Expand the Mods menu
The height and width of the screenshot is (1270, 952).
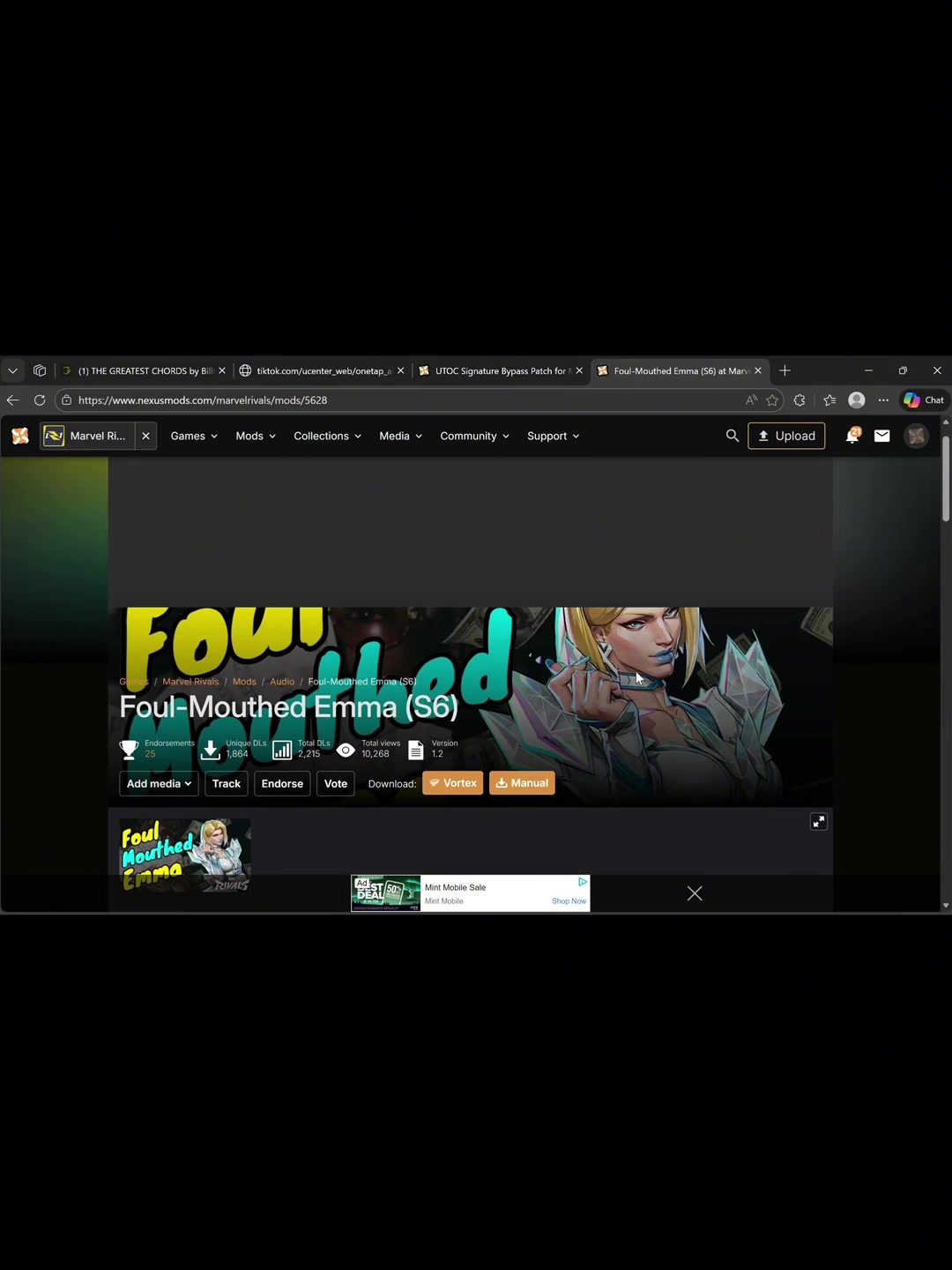click(256, 437)
